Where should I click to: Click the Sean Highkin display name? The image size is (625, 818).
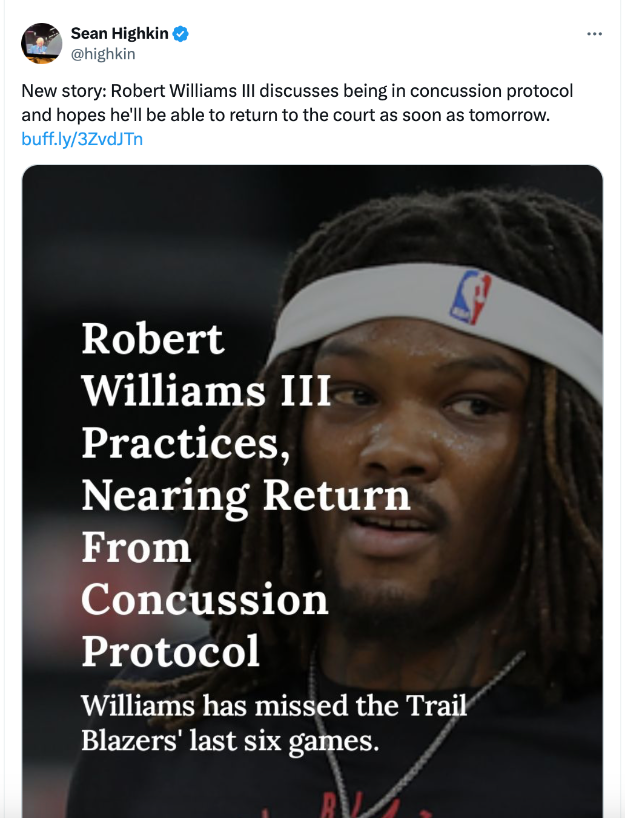tap(119, 34)
